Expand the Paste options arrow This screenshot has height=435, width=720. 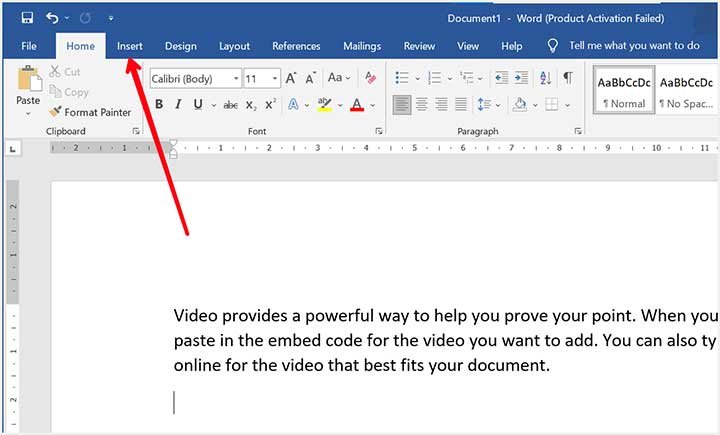(x=28, y=113)
